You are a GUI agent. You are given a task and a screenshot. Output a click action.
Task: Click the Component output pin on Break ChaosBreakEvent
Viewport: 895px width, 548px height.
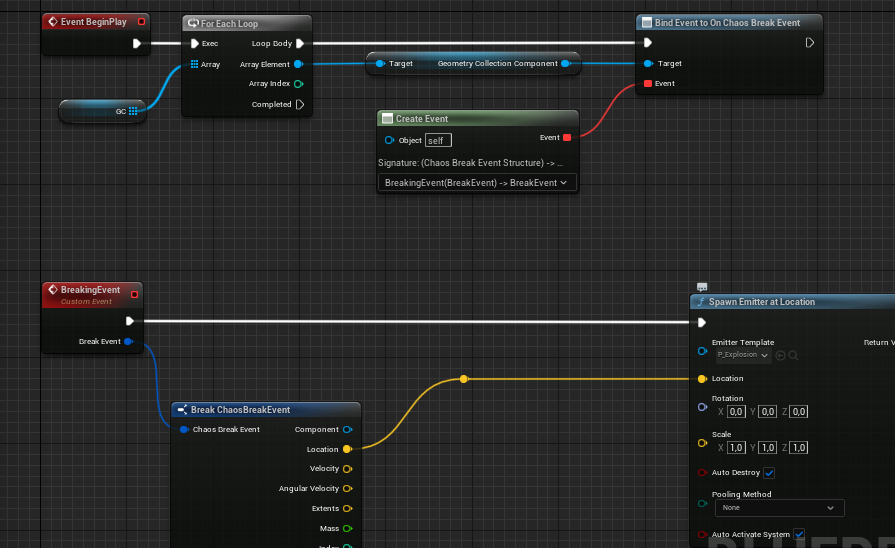[x=347, y=429]
